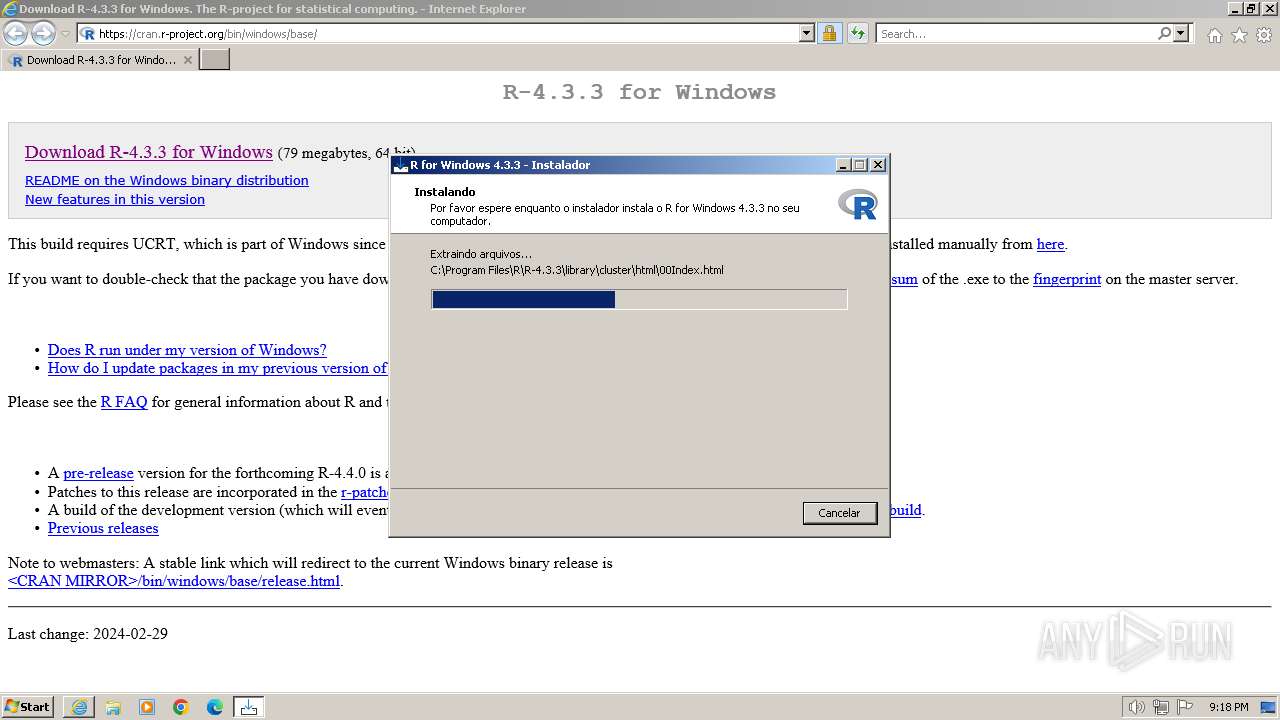Open a new blank tab
Image resolution: width=1280 pixels, height=720 pixels.
(215, 60)
